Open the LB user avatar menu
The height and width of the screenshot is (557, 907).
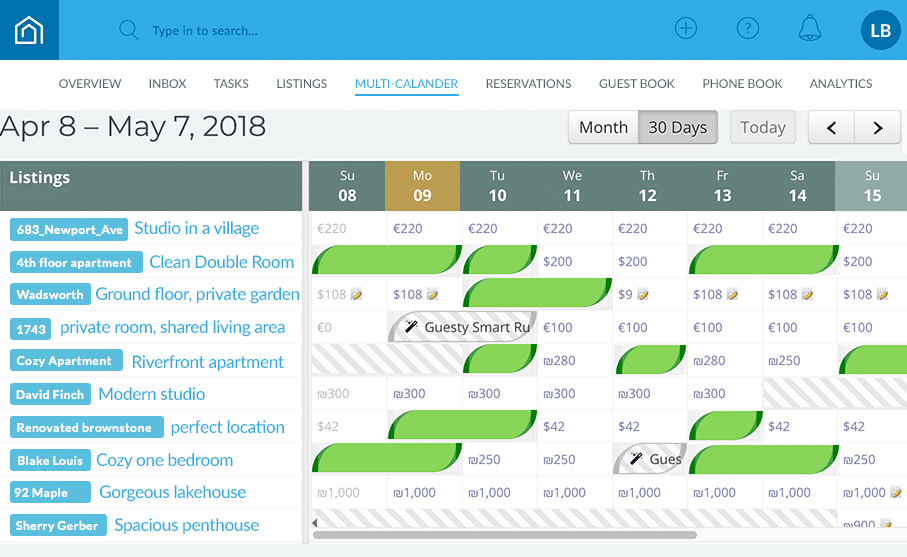click(x=880, y=31)
